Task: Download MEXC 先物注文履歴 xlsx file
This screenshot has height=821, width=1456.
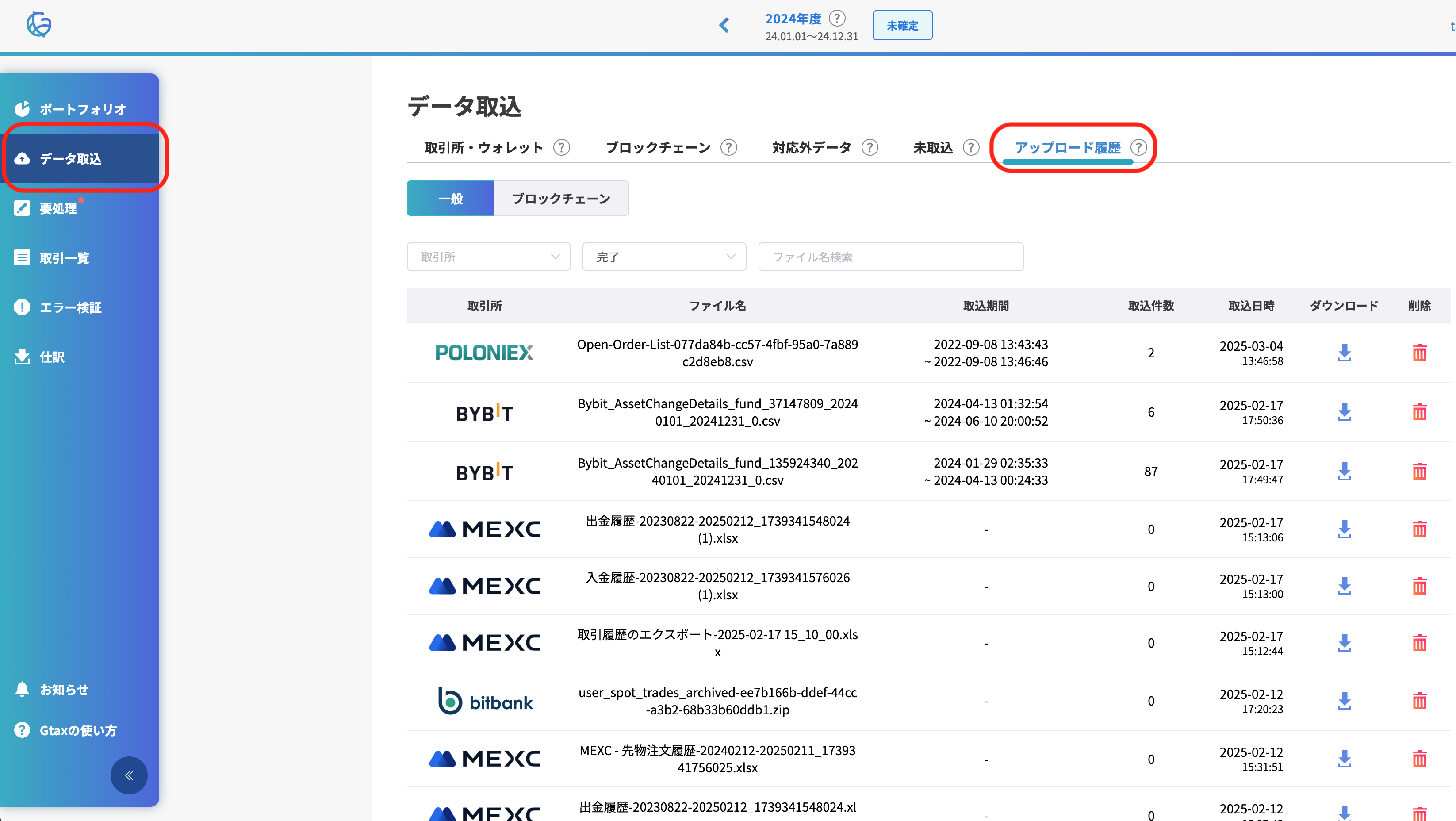Action: click(x=1344, y=760)
